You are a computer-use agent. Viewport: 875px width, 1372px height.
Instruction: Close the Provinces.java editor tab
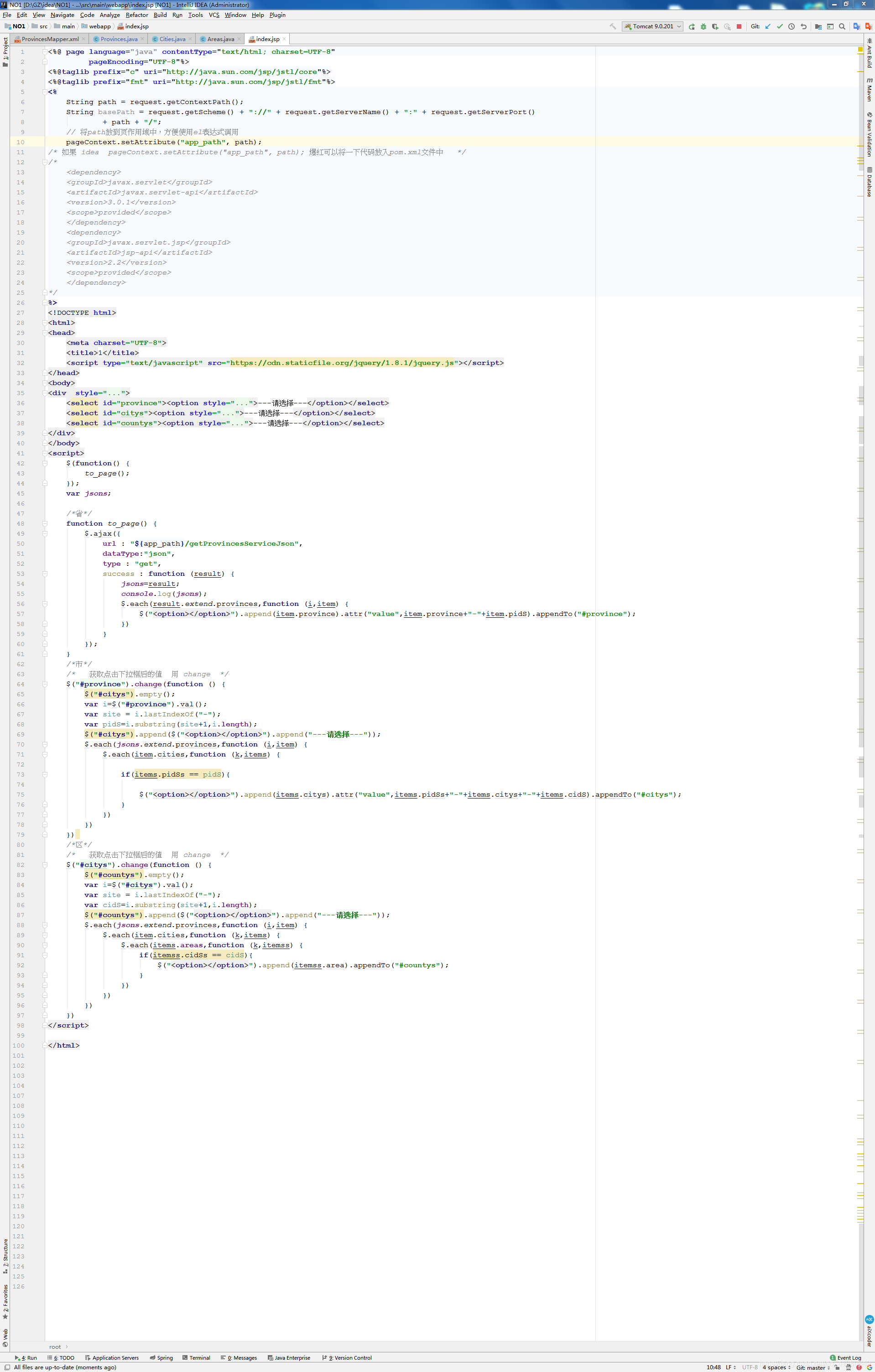pyautogui.click(x=142, y=39)
